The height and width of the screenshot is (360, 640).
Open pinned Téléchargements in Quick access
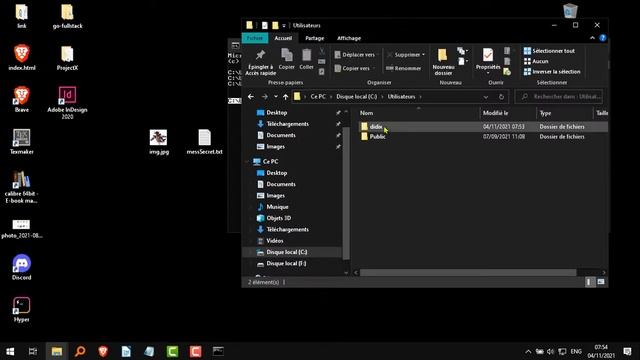pos(287,124)
